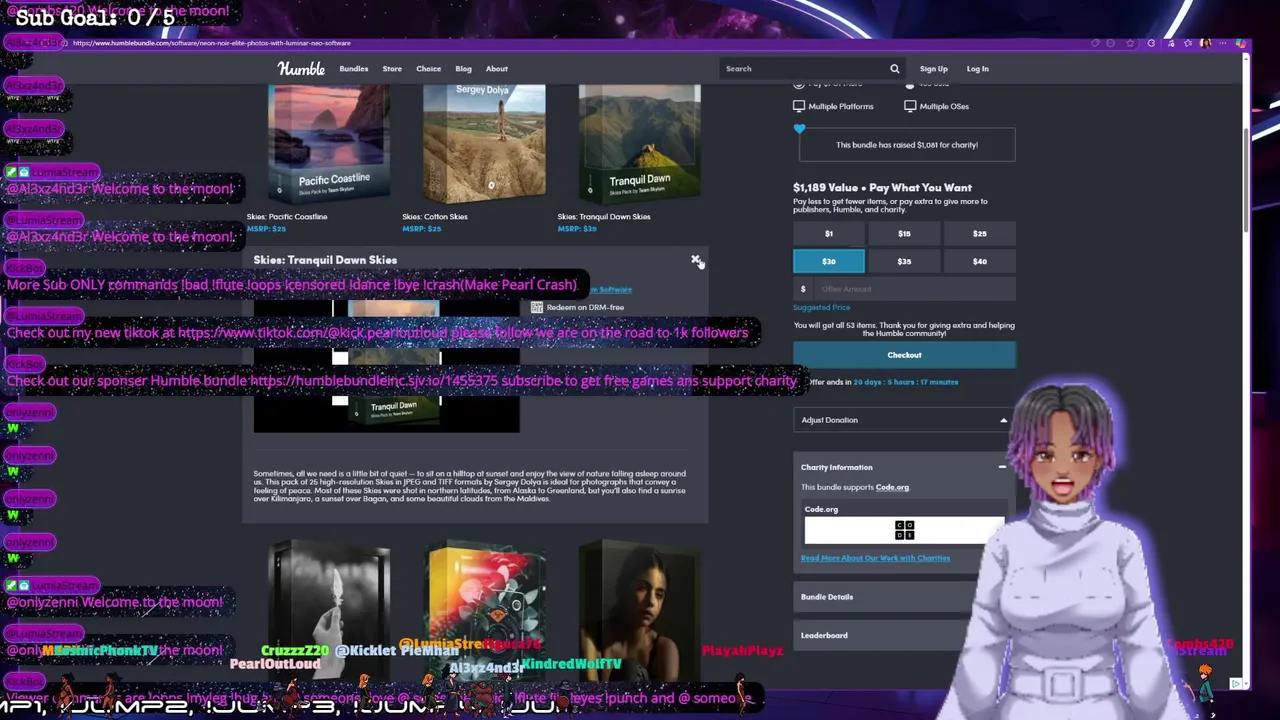Select the $1 price tier
Image resolution: width=1280 pixels, height=720 pixels.
(x=828, y=234)
